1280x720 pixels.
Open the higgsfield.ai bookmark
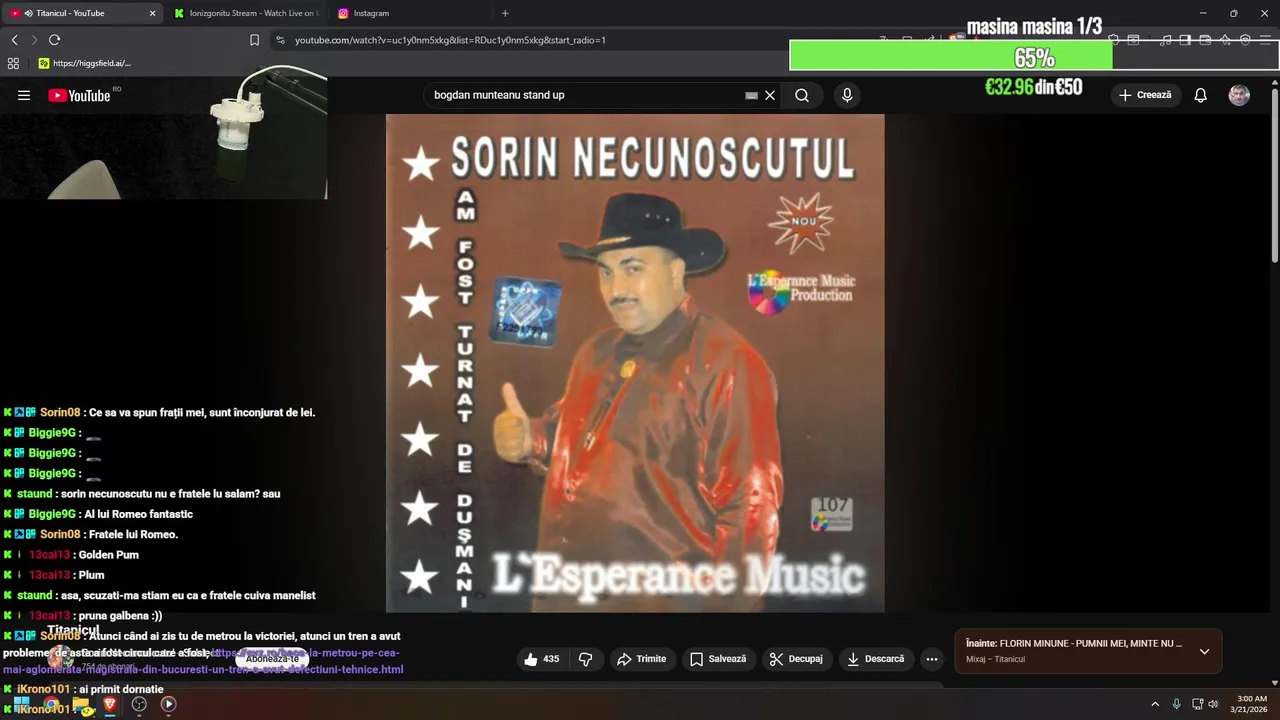(84, 63)
